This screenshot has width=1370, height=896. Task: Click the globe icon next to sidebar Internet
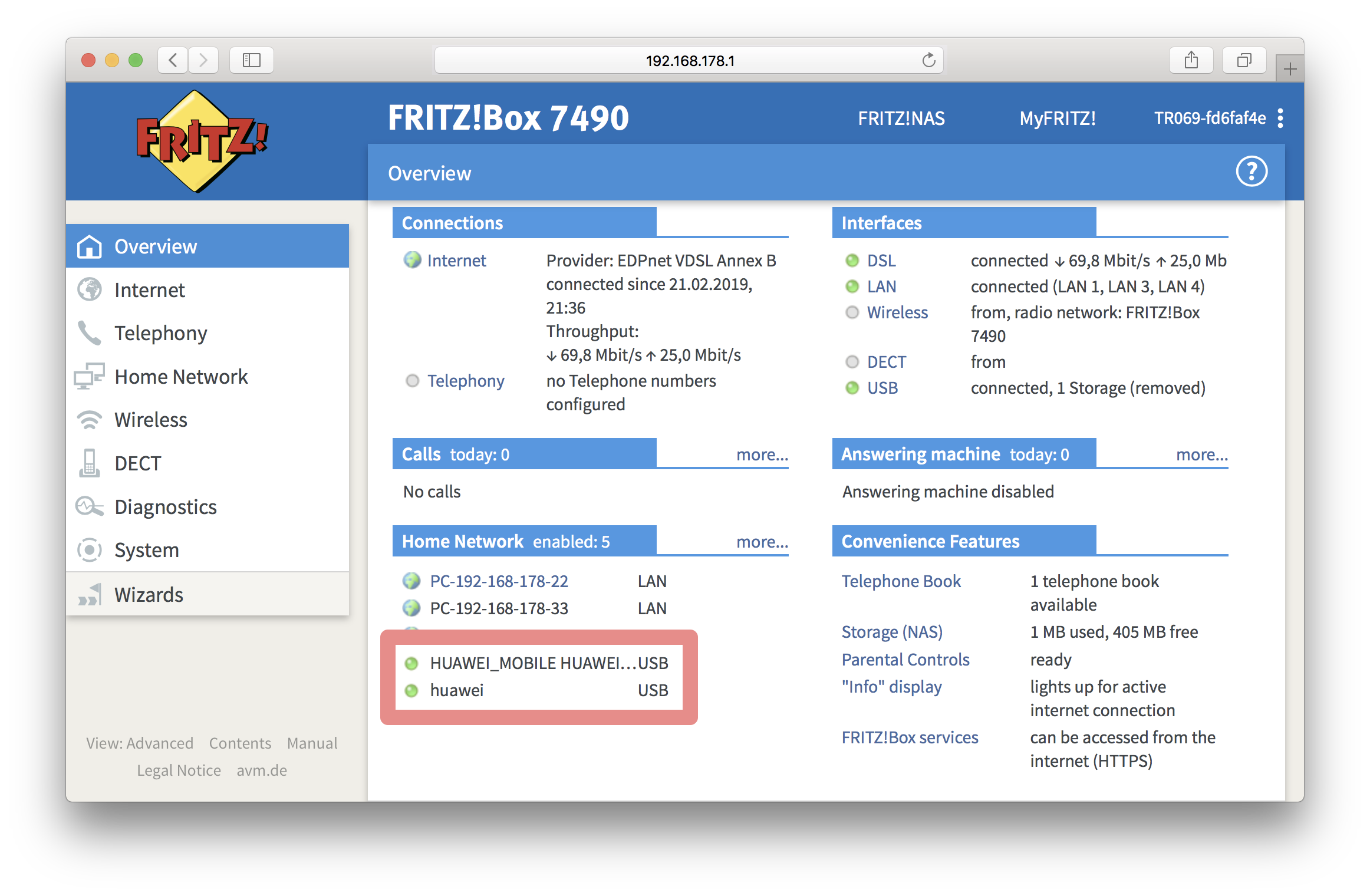click(90, 289)
